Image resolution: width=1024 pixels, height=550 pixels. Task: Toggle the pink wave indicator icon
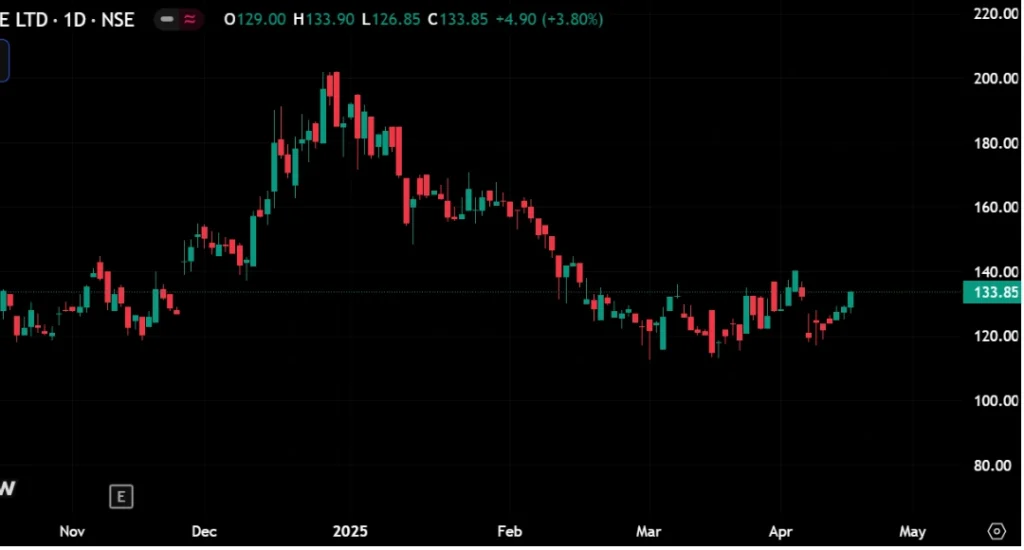[x=190, y=20]
